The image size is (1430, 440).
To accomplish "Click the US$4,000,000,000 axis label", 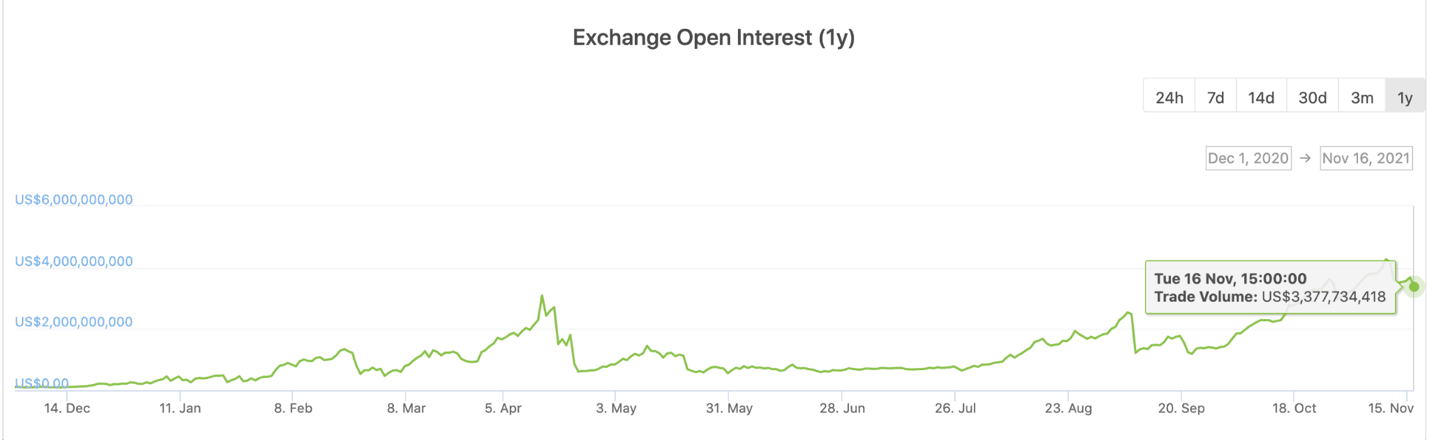I will 74,261.
